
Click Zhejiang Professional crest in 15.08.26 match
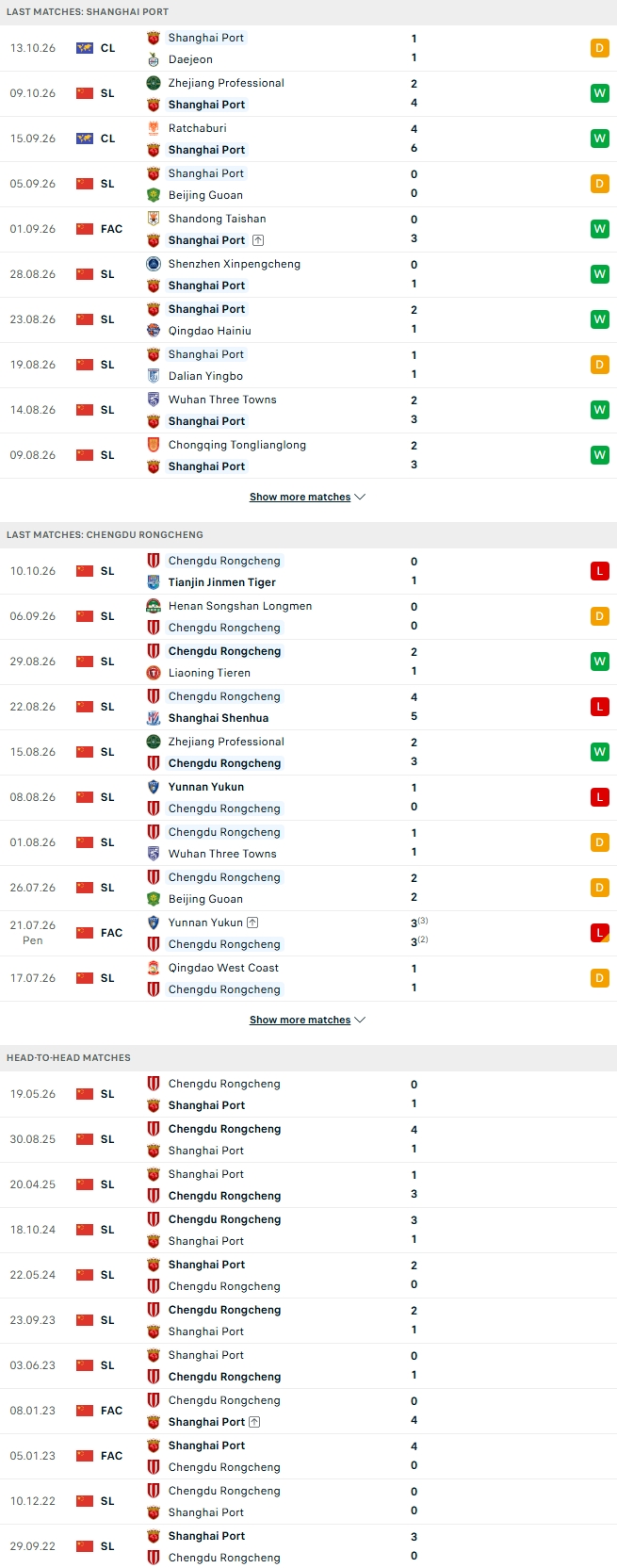tap(154, 742)
